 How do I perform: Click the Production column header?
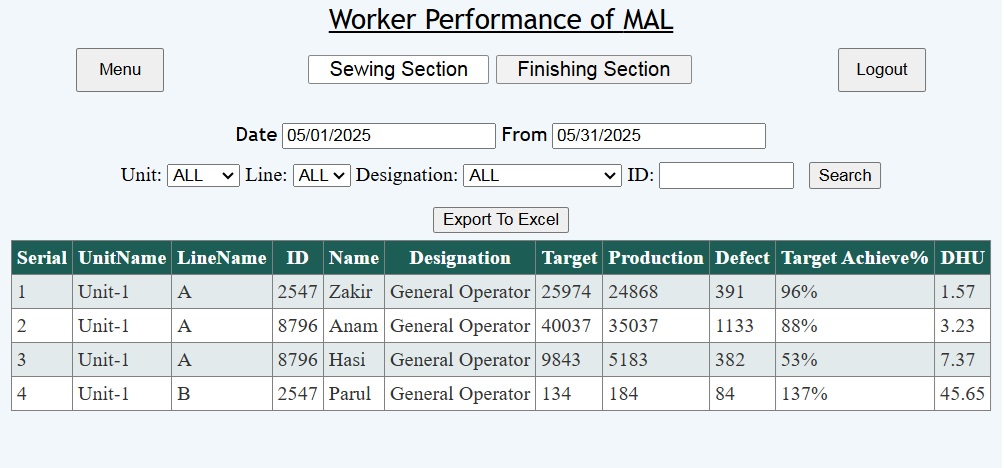(656, 258)
